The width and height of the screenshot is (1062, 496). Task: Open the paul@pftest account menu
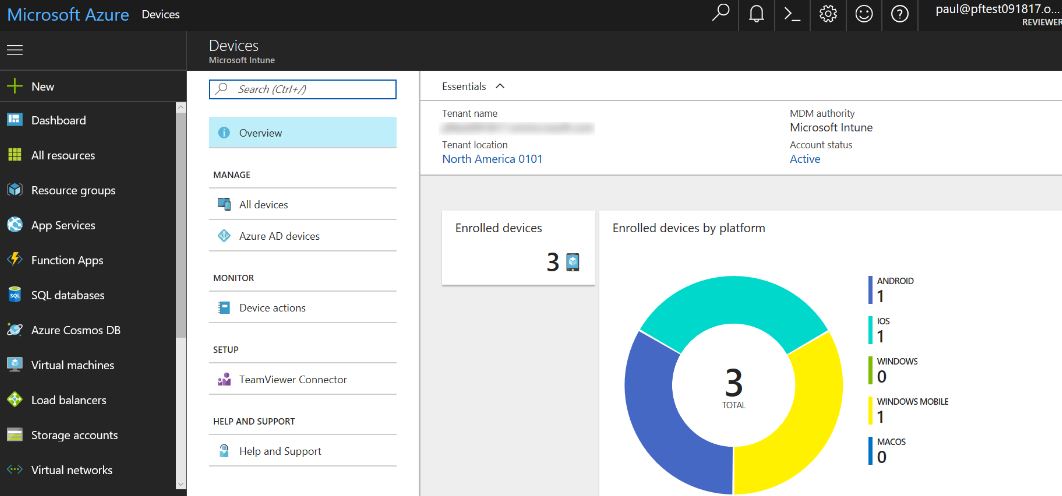click(x=998, y=15)
